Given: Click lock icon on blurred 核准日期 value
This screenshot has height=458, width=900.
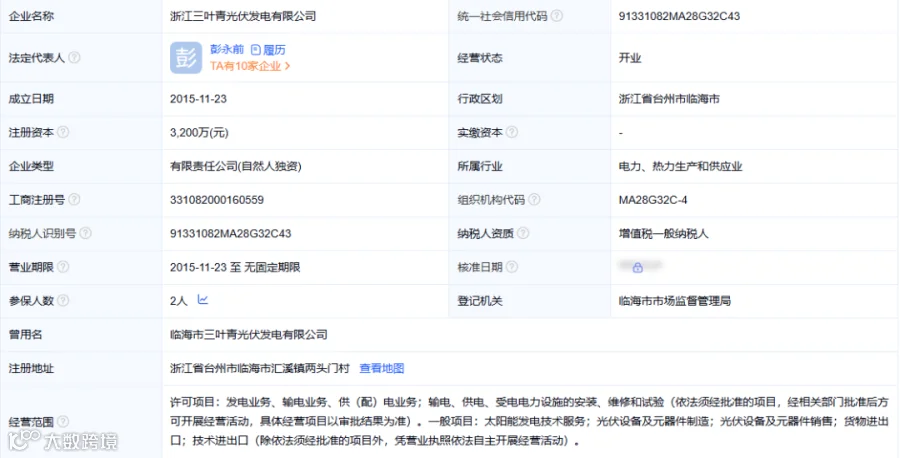Looking at the screenshot, I should pos(638,267).
